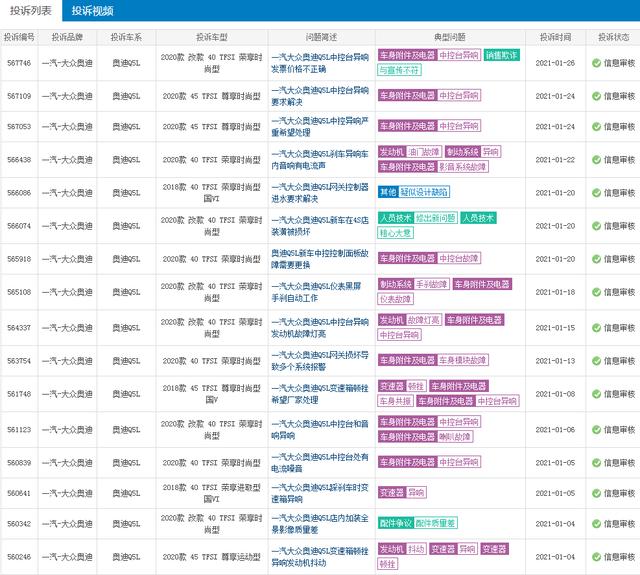Select the date cell 2021-01-22
This screenshot has width=640, height=575.
tap(555, 160)
